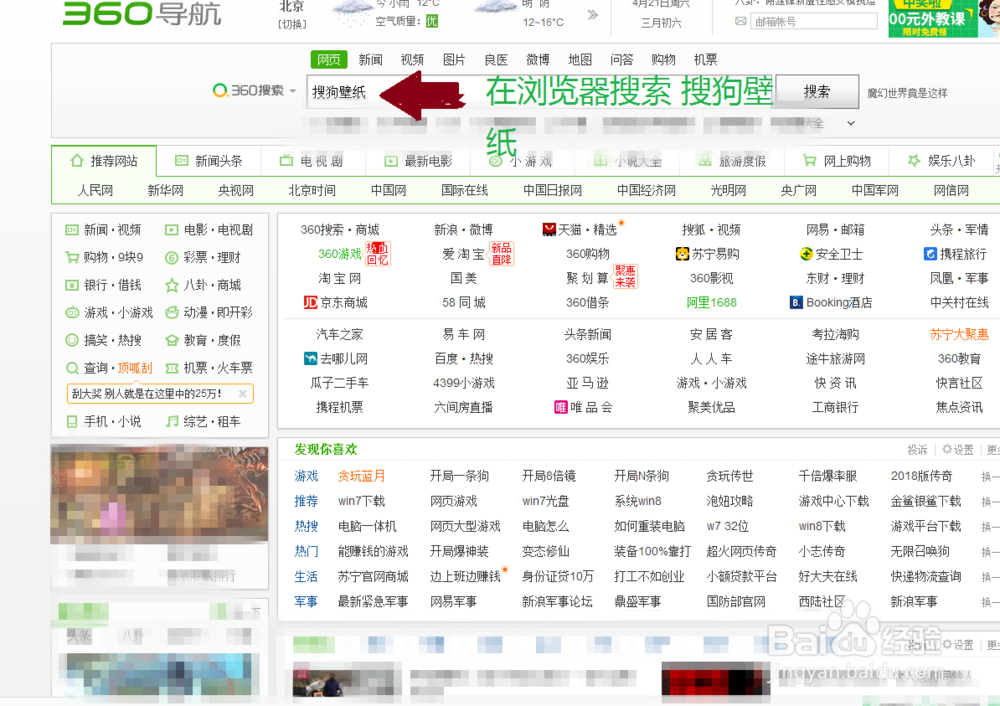Viewport: 1000px width, 706px height.
Task: Close the 刮大奖 promo box
Action: click(x=244, y=394)
